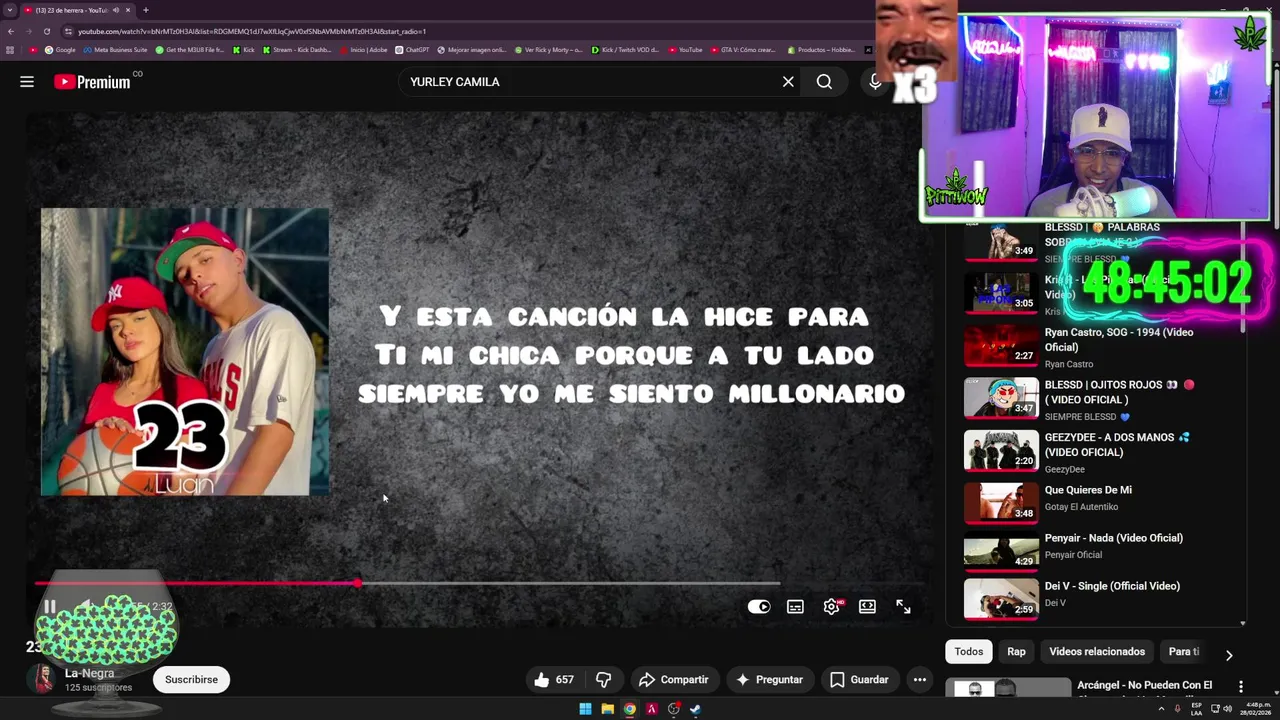Open the player settings gear
This screenshot has height=720, width=1280.
click(x=831, y=606)
